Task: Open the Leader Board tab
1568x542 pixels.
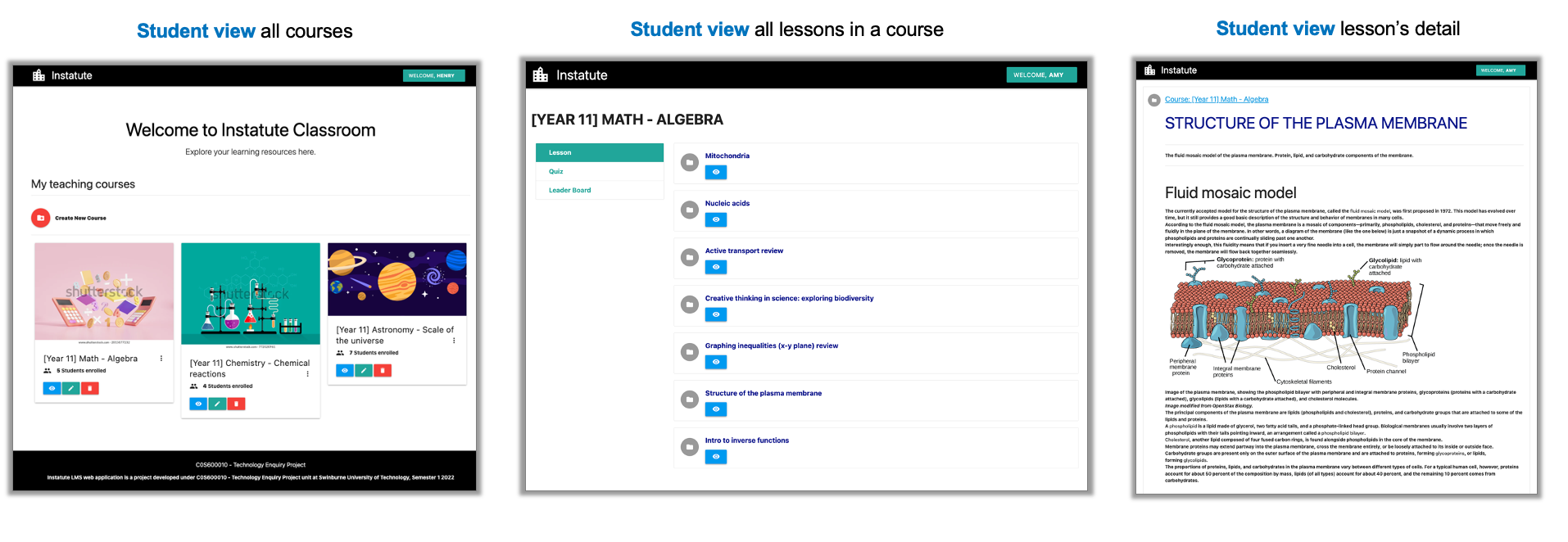Action: pos(569,190)
